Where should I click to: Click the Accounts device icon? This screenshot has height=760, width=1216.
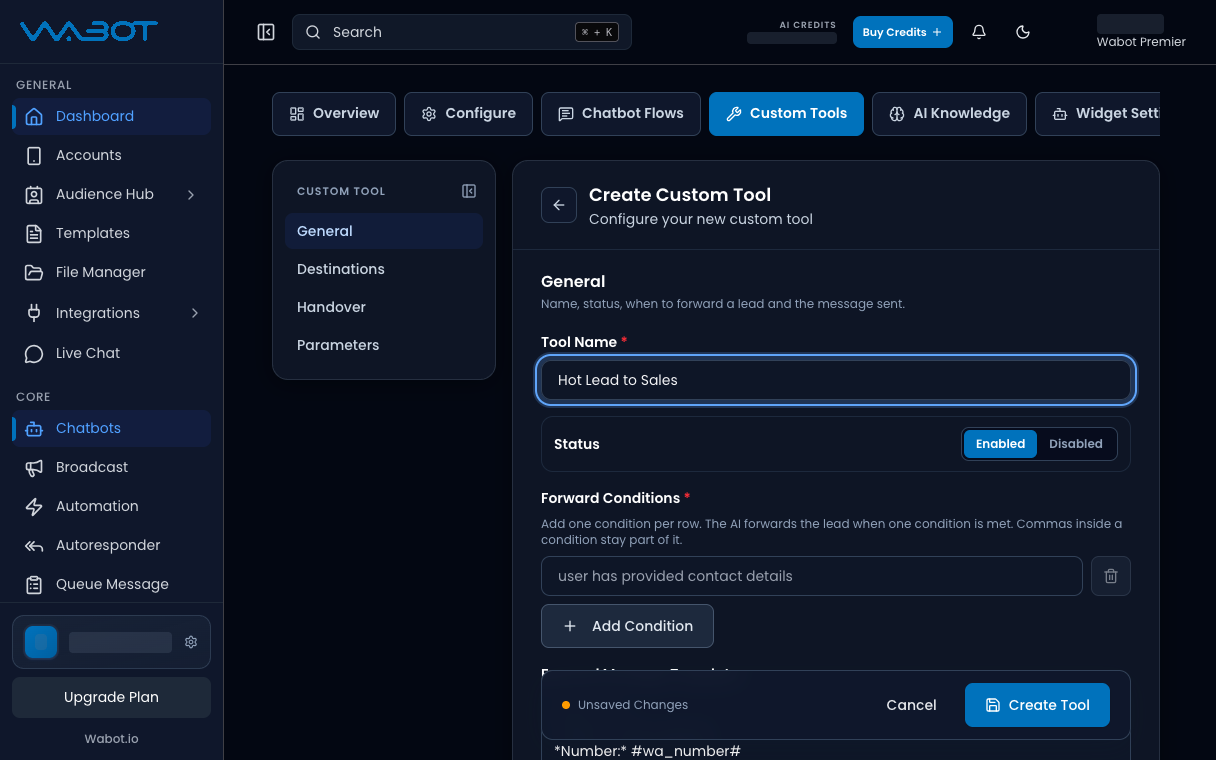tap(34, 155)
